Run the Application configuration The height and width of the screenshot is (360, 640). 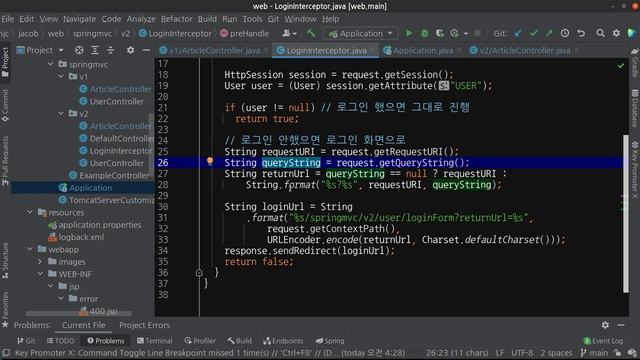[409, 33]
